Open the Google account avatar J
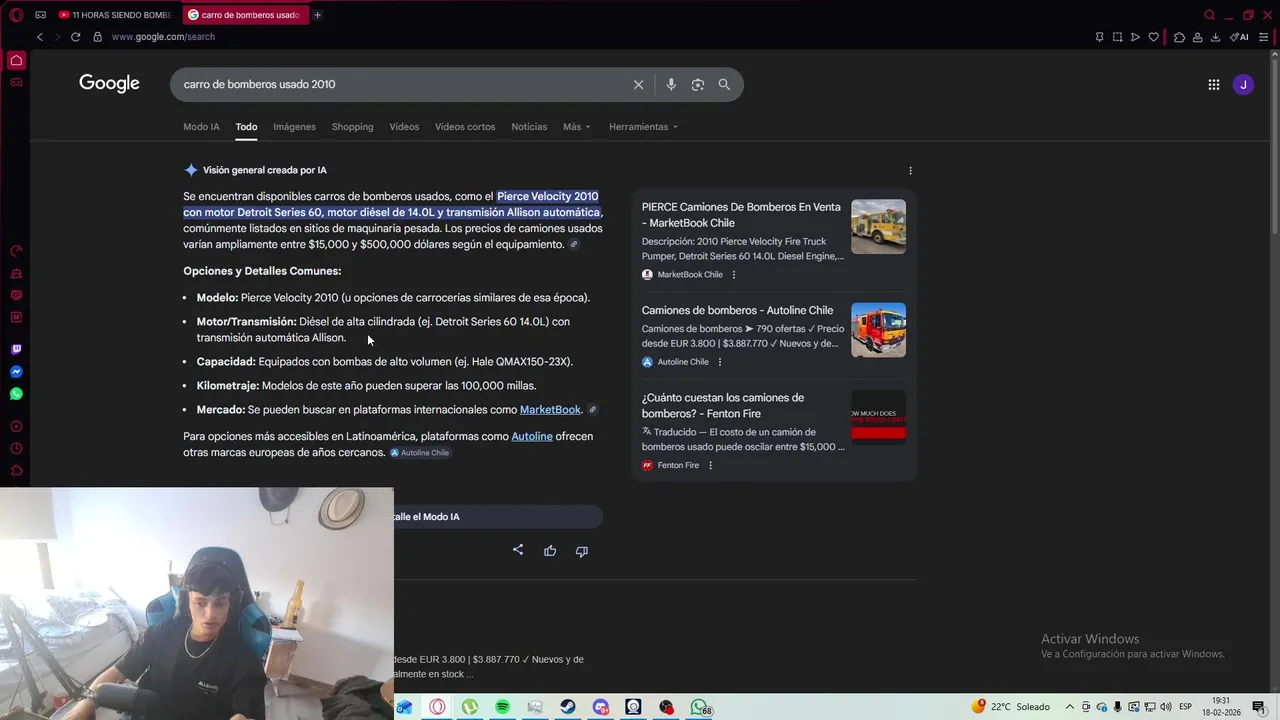1280x720 pixels. 1243,85
